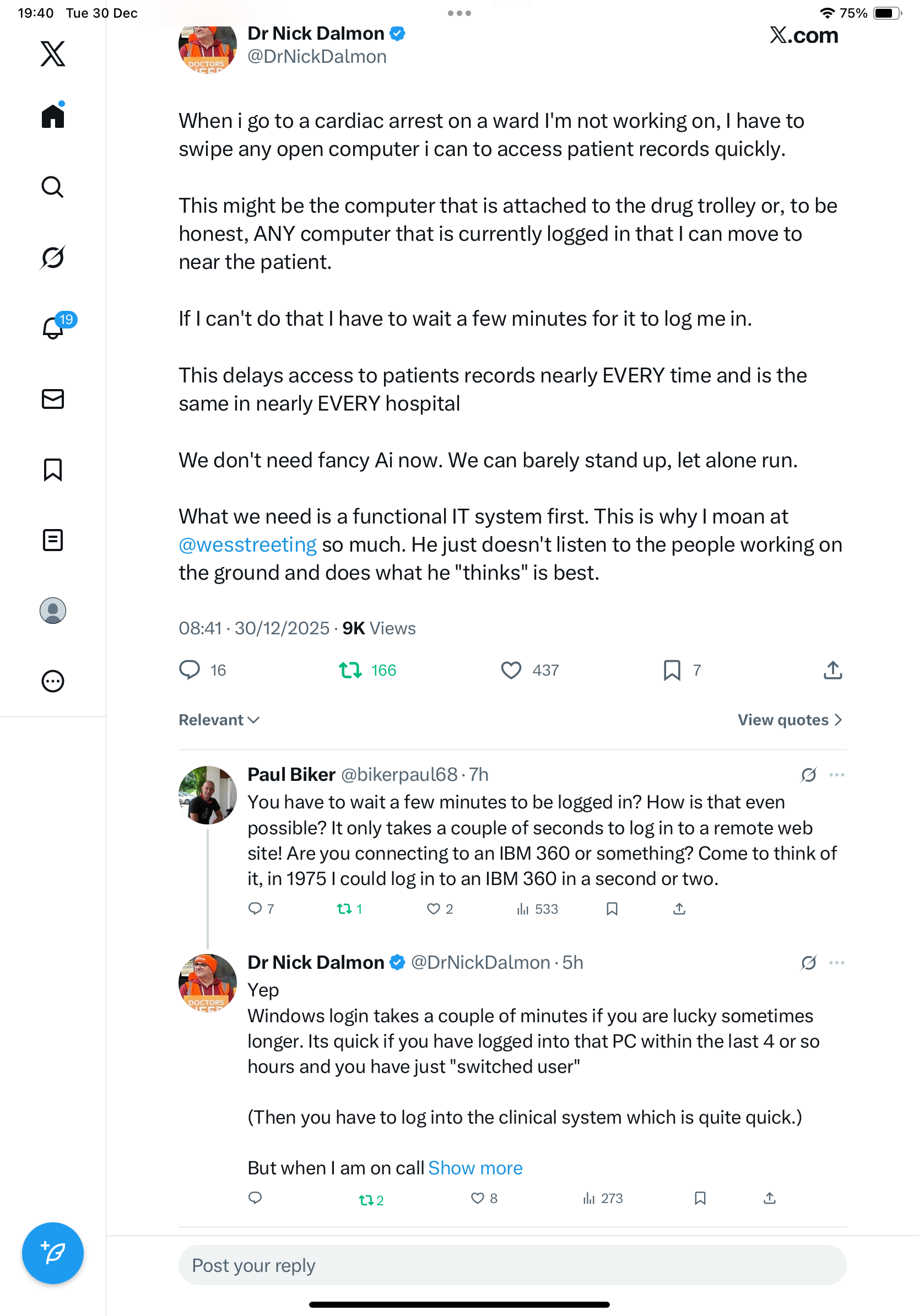Undo repost on the 166-repost main post
Screen dimensions: 919x1316
click(x=350, y=670)
